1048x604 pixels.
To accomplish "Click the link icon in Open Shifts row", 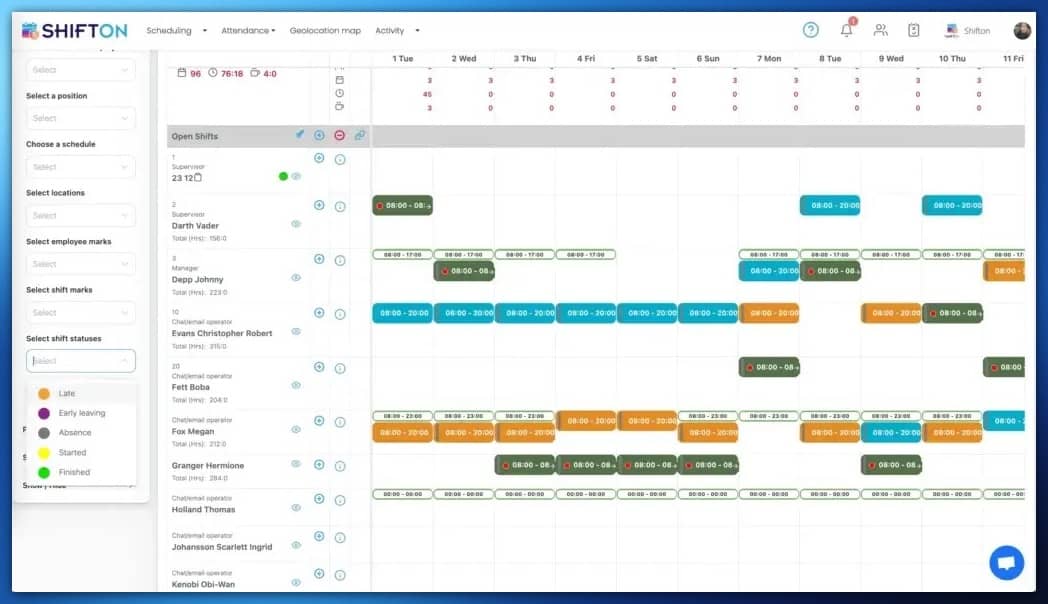I will pos(360,135).
